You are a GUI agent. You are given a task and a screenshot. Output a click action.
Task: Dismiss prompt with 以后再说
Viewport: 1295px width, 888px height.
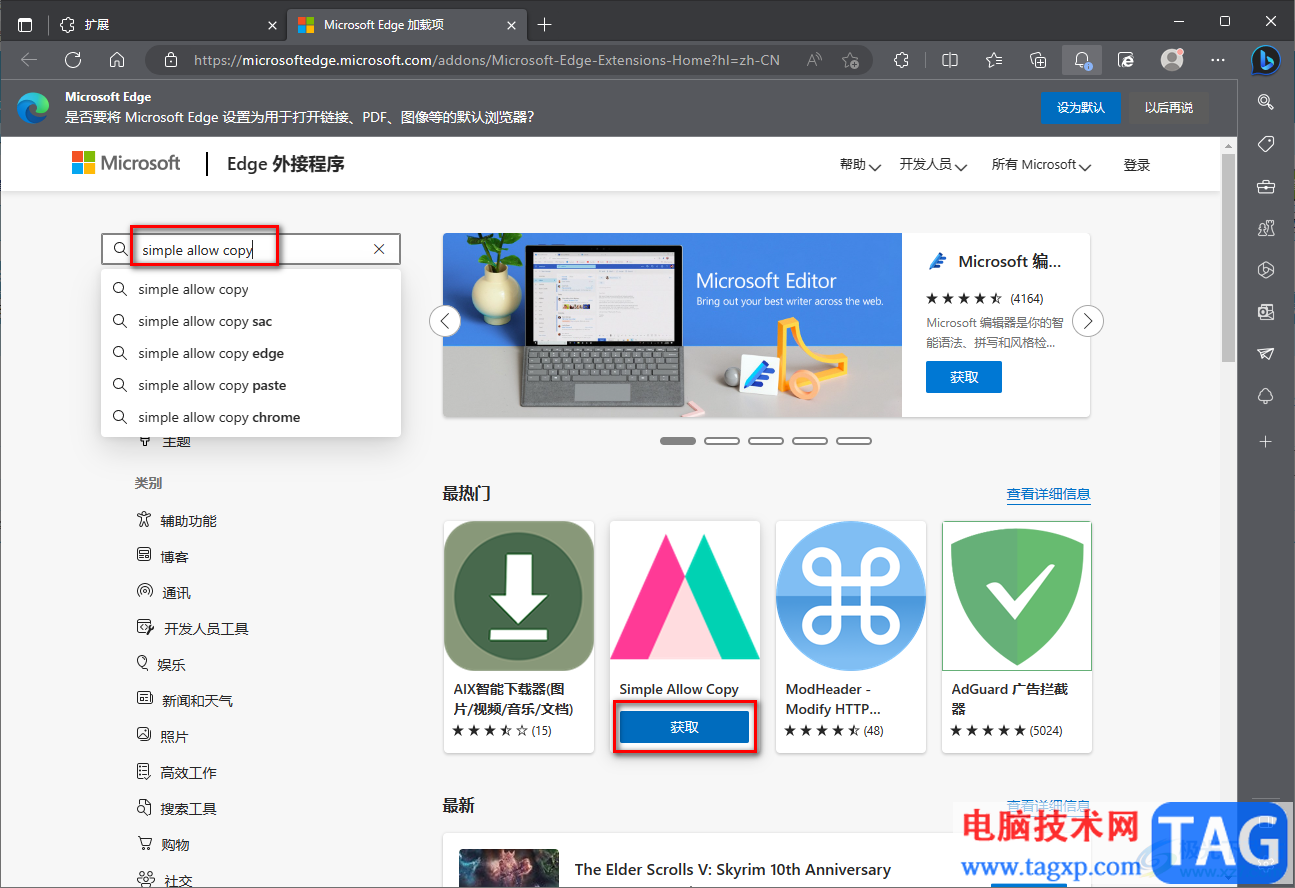pyautogui.click(x=1169, y=107)
